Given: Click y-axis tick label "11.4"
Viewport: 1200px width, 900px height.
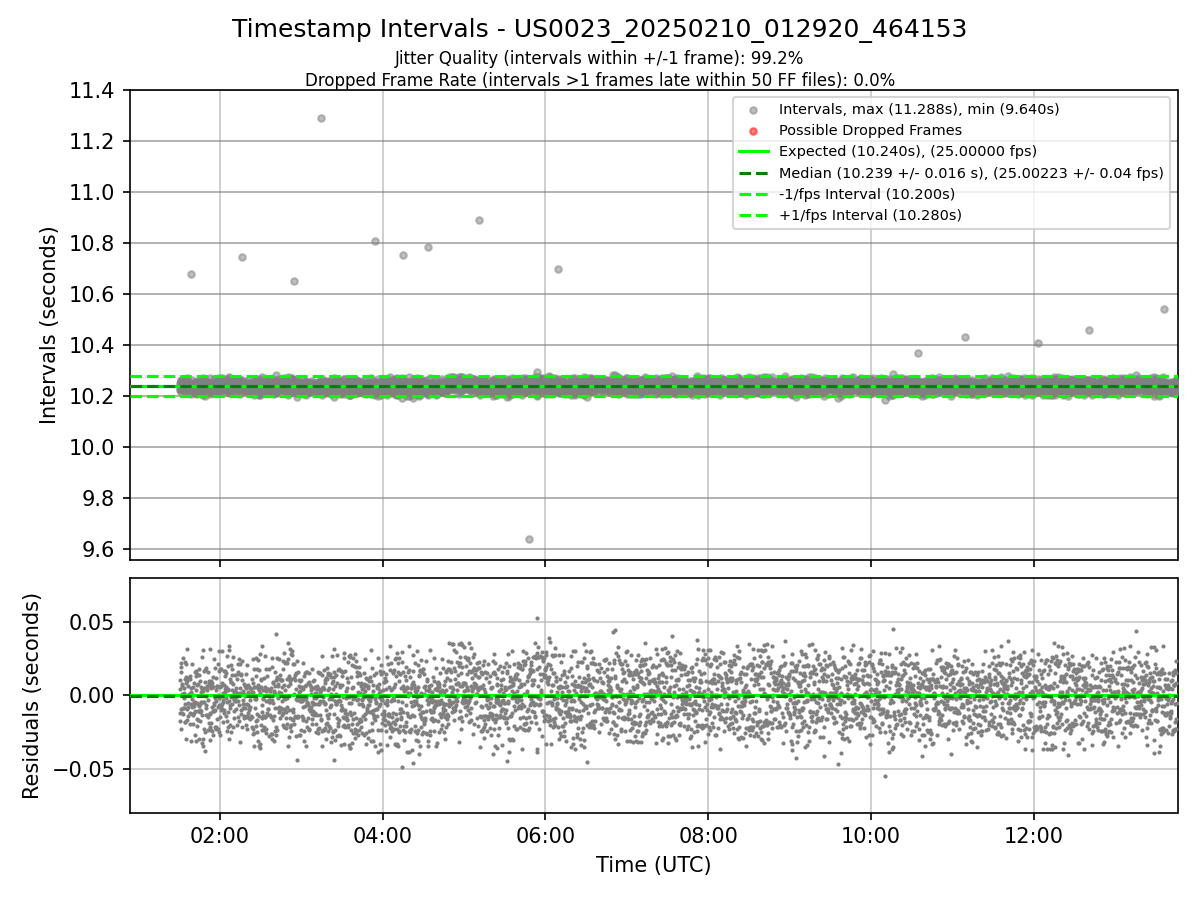Looking at the screenshot, I should coord(94,91).
